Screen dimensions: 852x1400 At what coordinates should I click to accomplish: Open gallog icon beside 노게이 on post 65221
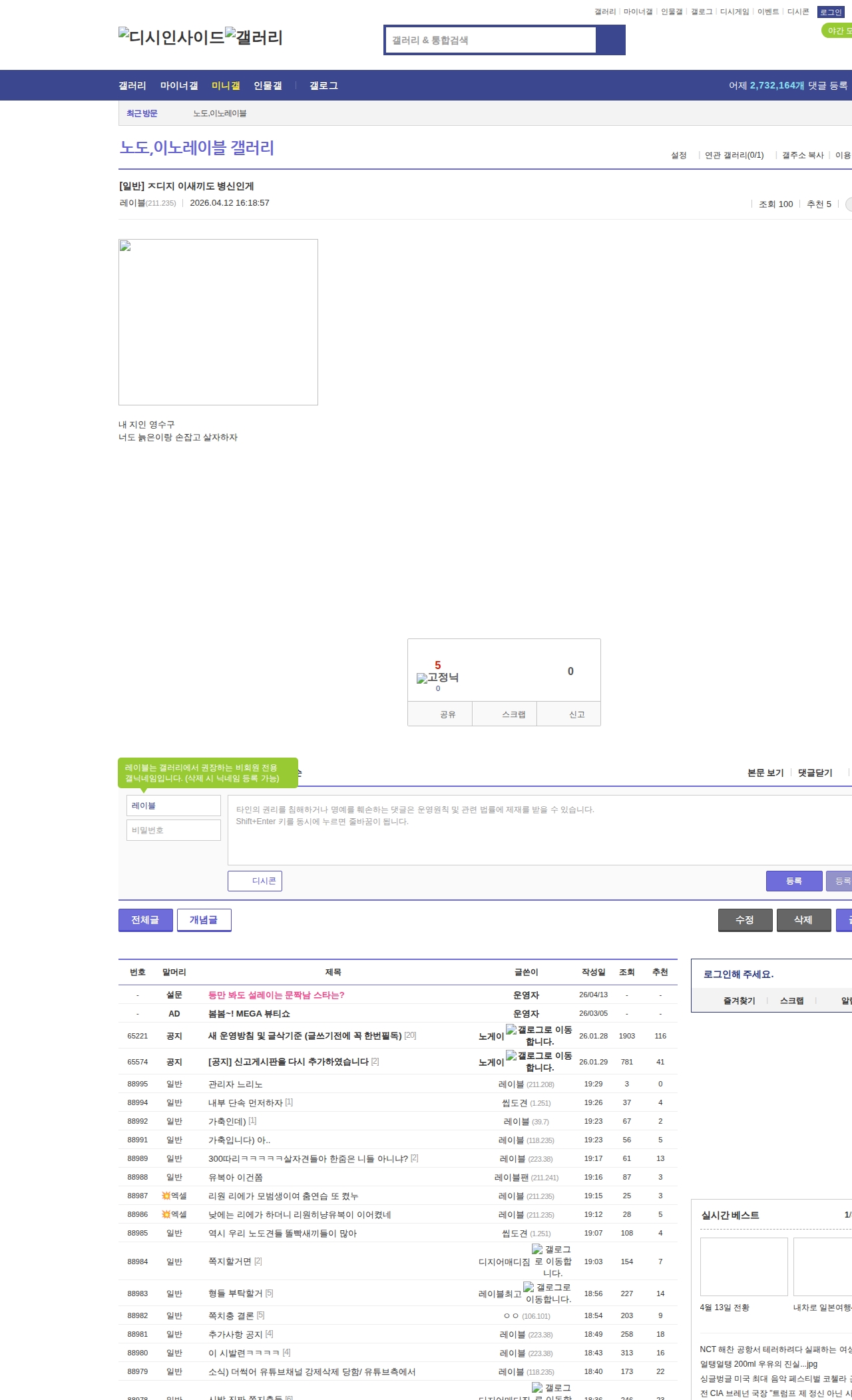point(511,1029)
